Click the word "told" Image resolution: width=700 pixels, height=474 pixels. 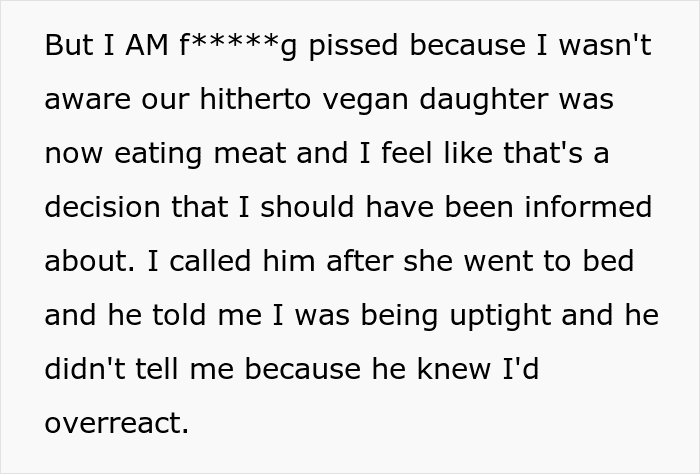tap(179, 315)
